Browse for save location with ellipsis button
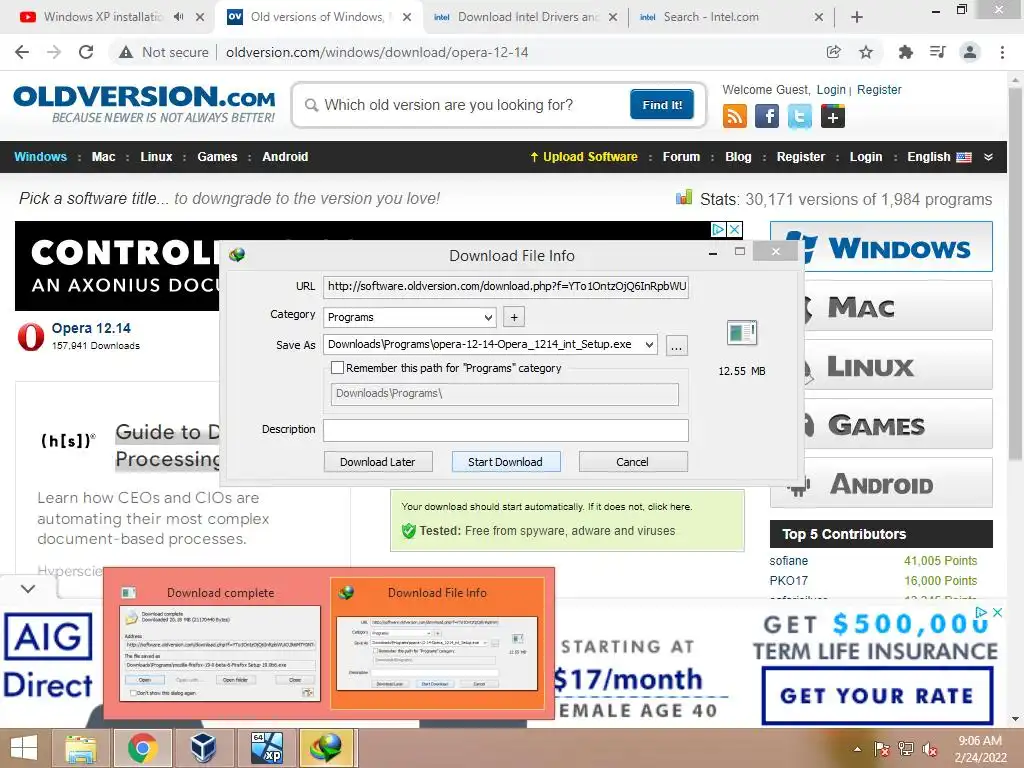The height and width of the screenshot is (768, 1024). coord(677,345)
